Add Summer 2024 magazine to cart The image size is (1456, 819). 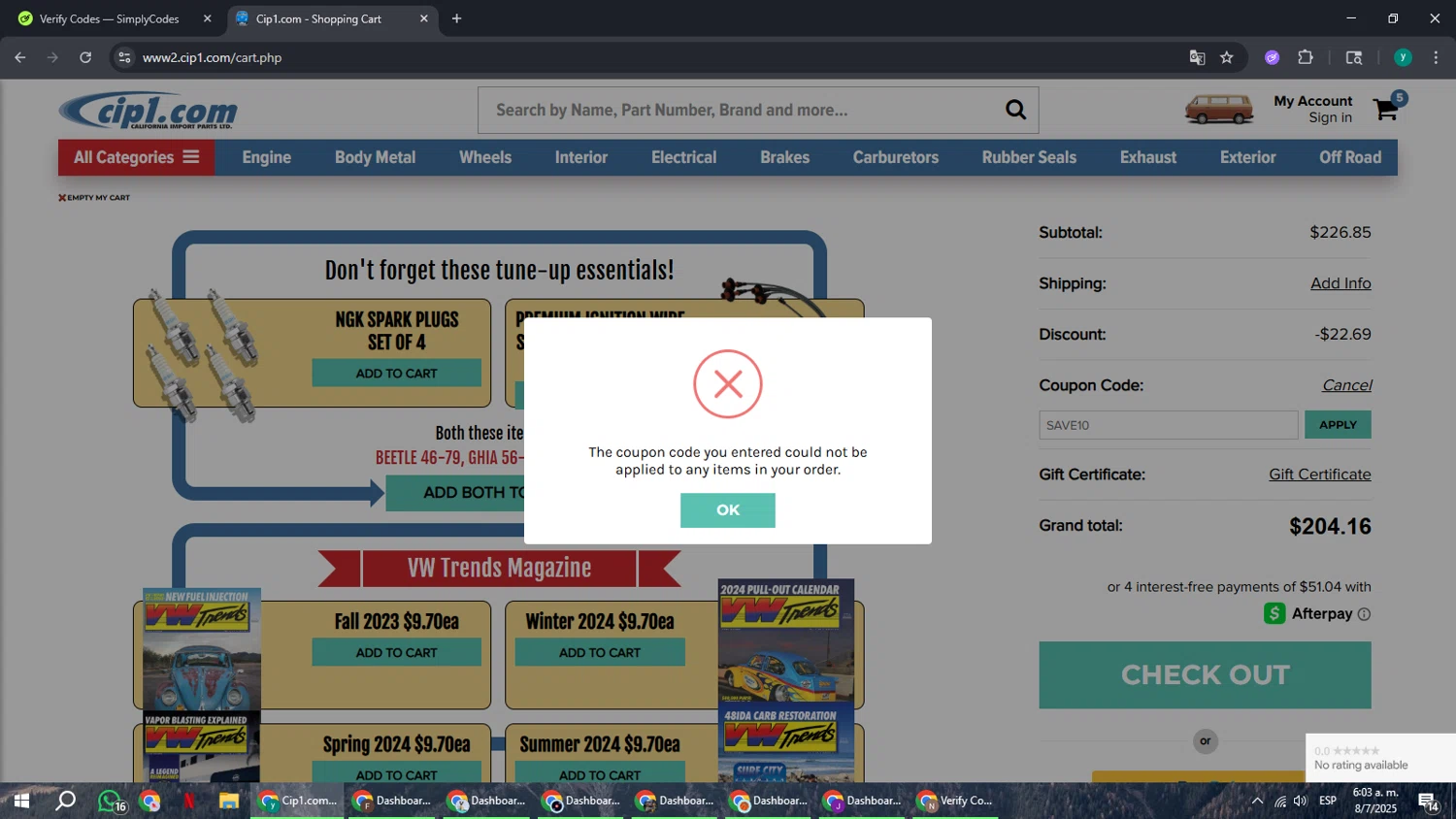coord(599,774)
